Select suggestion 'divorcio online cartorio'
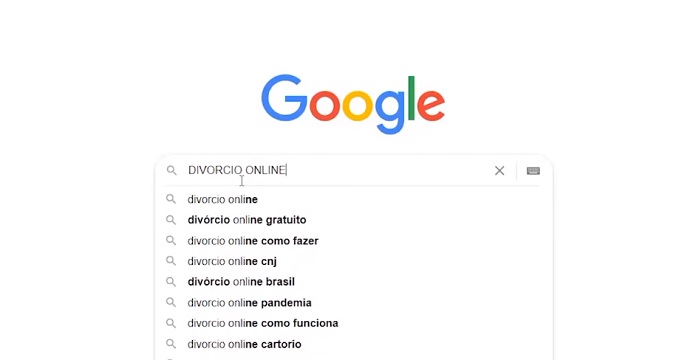Screen dimensions: 699x360 click(354, 344)
